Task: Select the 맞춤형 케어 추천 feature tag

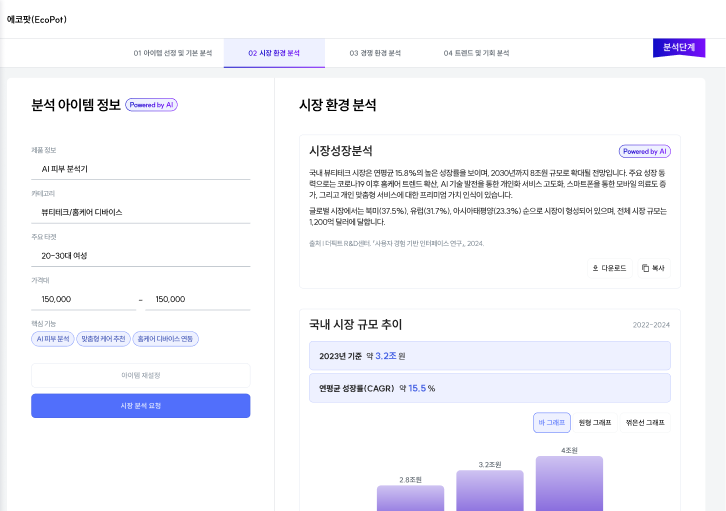Action: point(104,339)
